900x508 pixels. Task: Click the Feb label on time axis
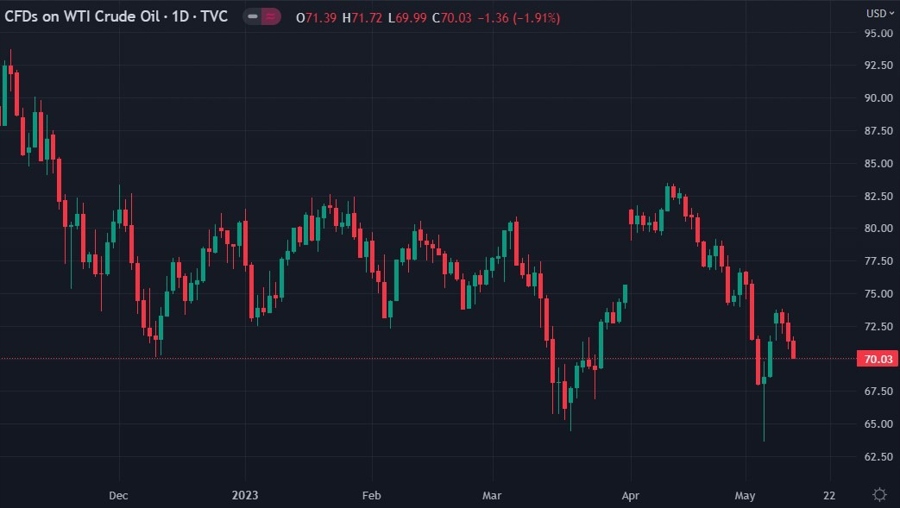(x=371, y=495)
